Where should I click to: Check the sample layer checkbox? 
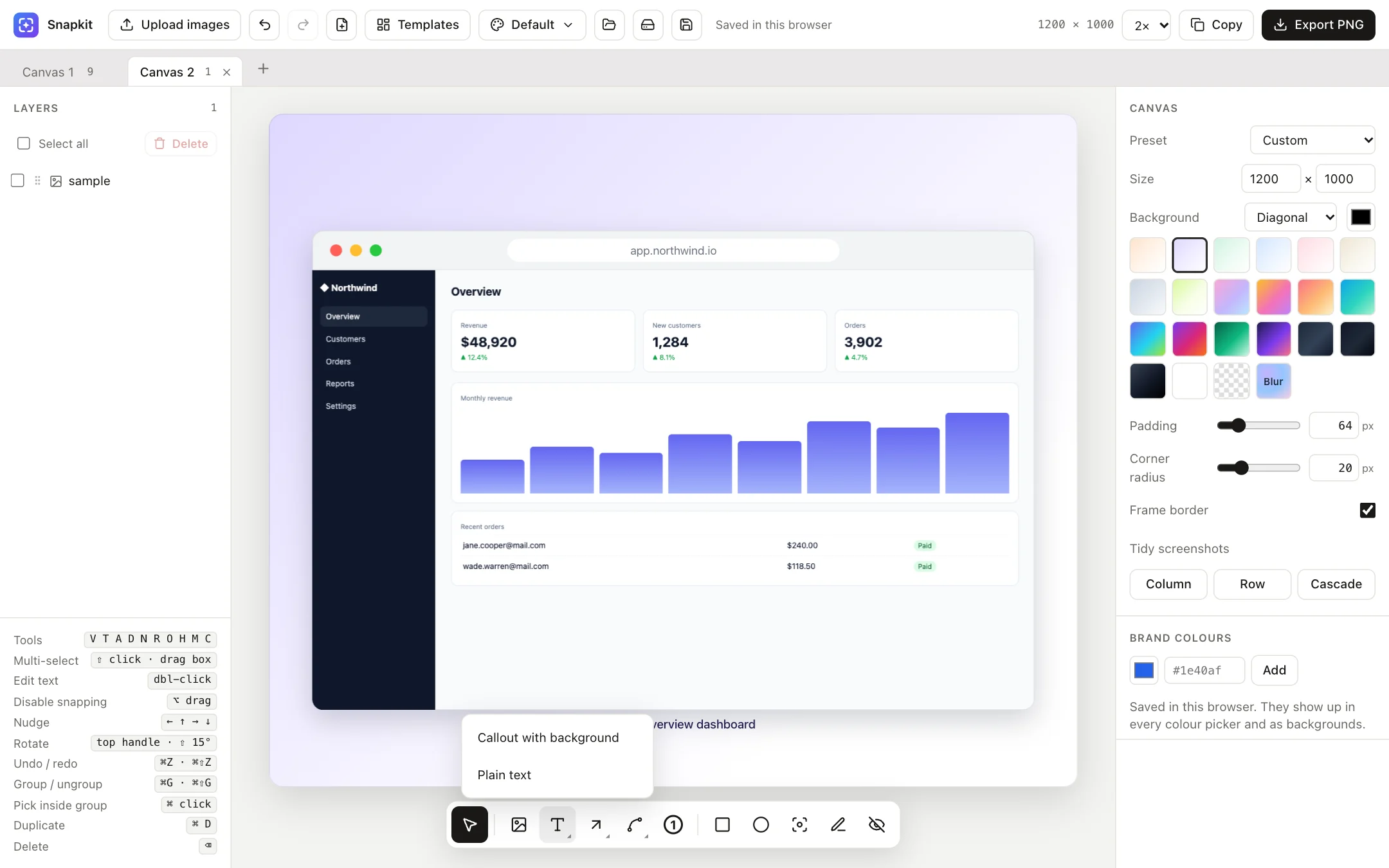pos(17,181)
